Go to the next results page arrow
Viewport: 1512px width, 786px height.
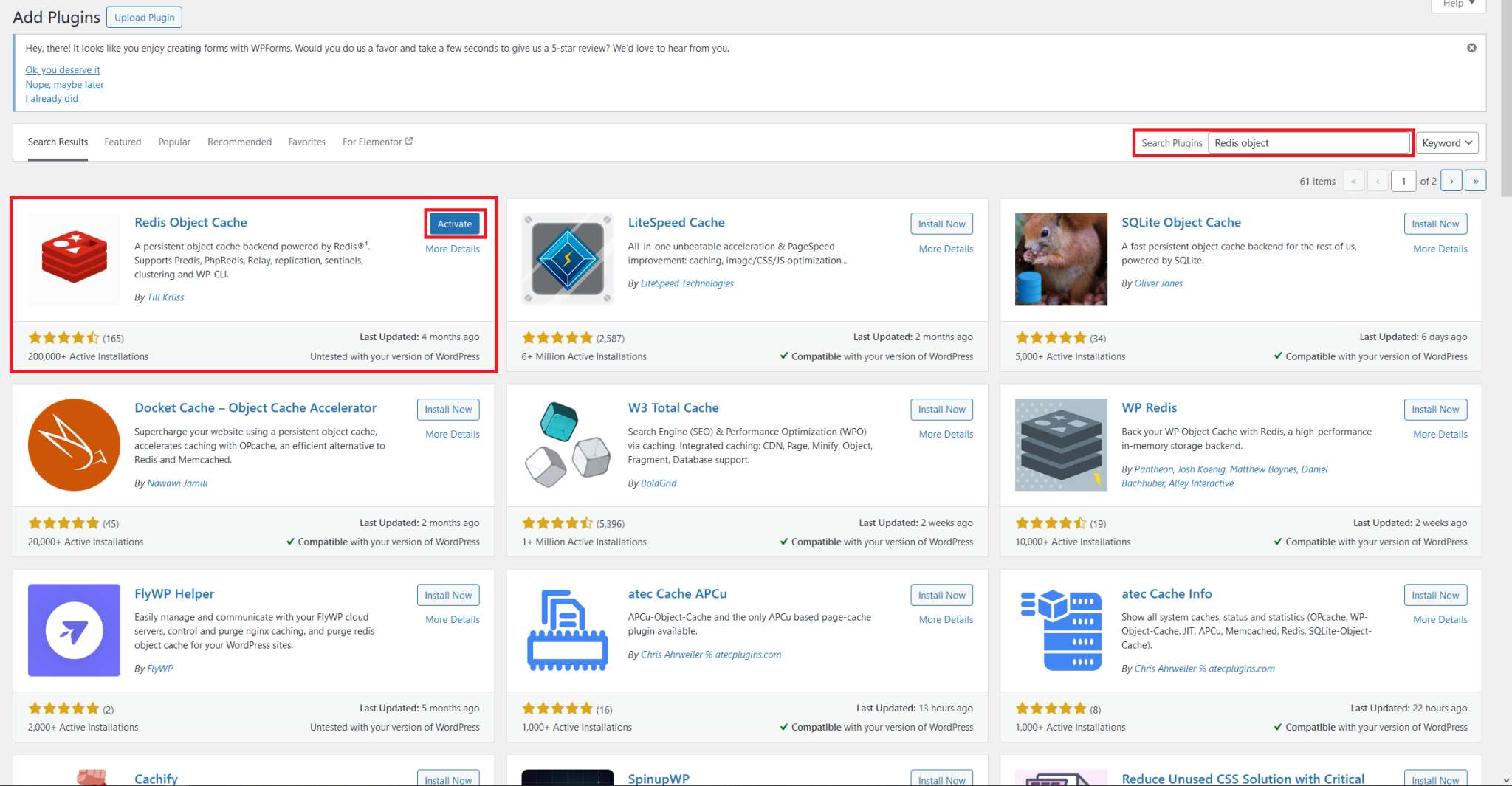click(x=1451, y=181)
